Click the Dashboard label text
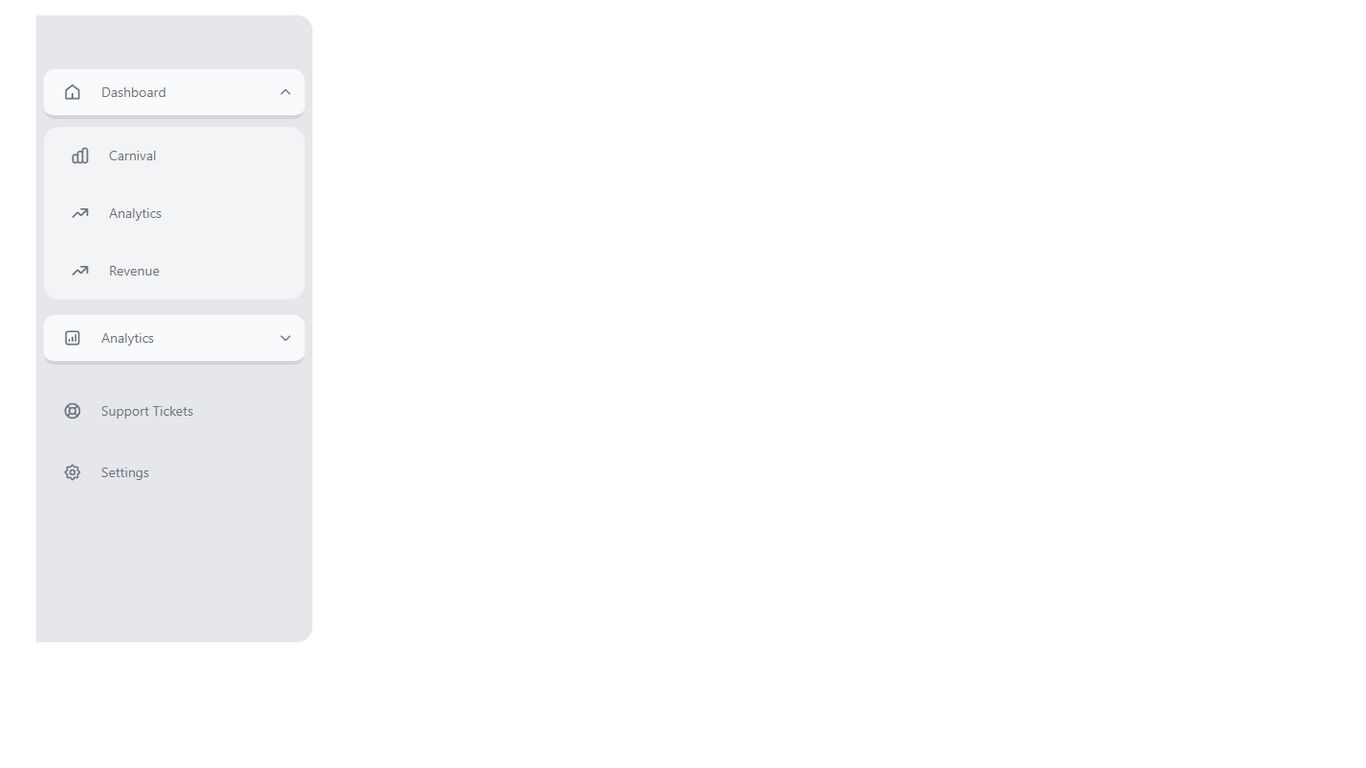 (133, 92)
